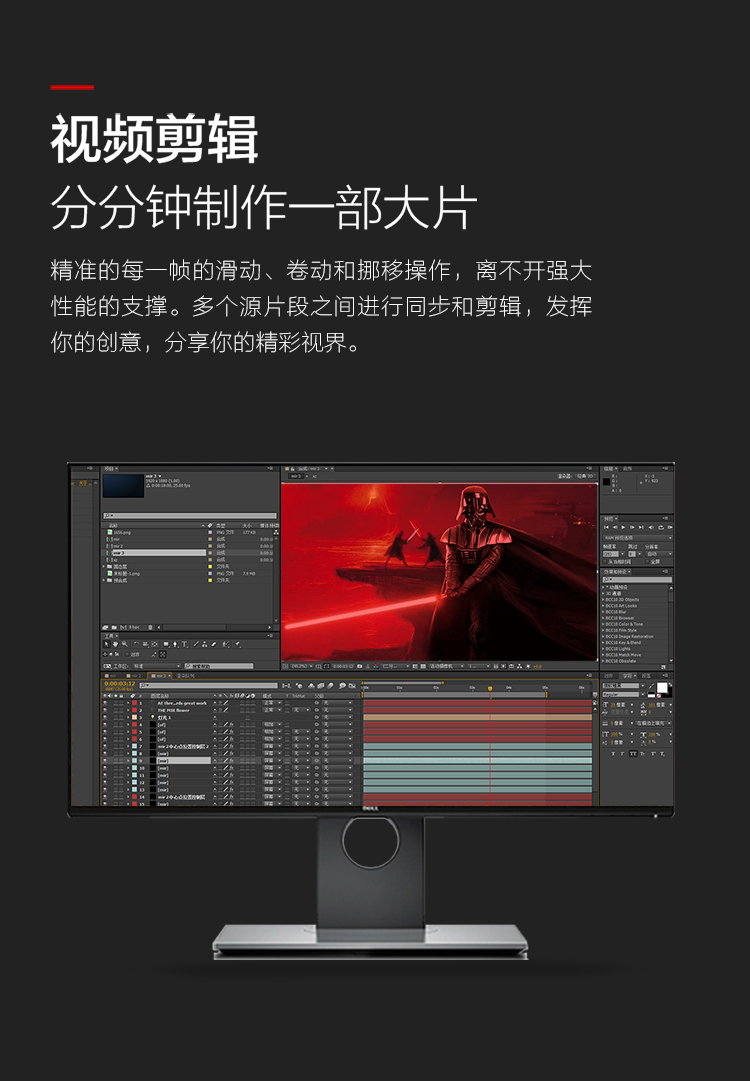Switch to the Paragraph tab beside Character
Viewport: 750px width, 1081px height.
[646, 676]
